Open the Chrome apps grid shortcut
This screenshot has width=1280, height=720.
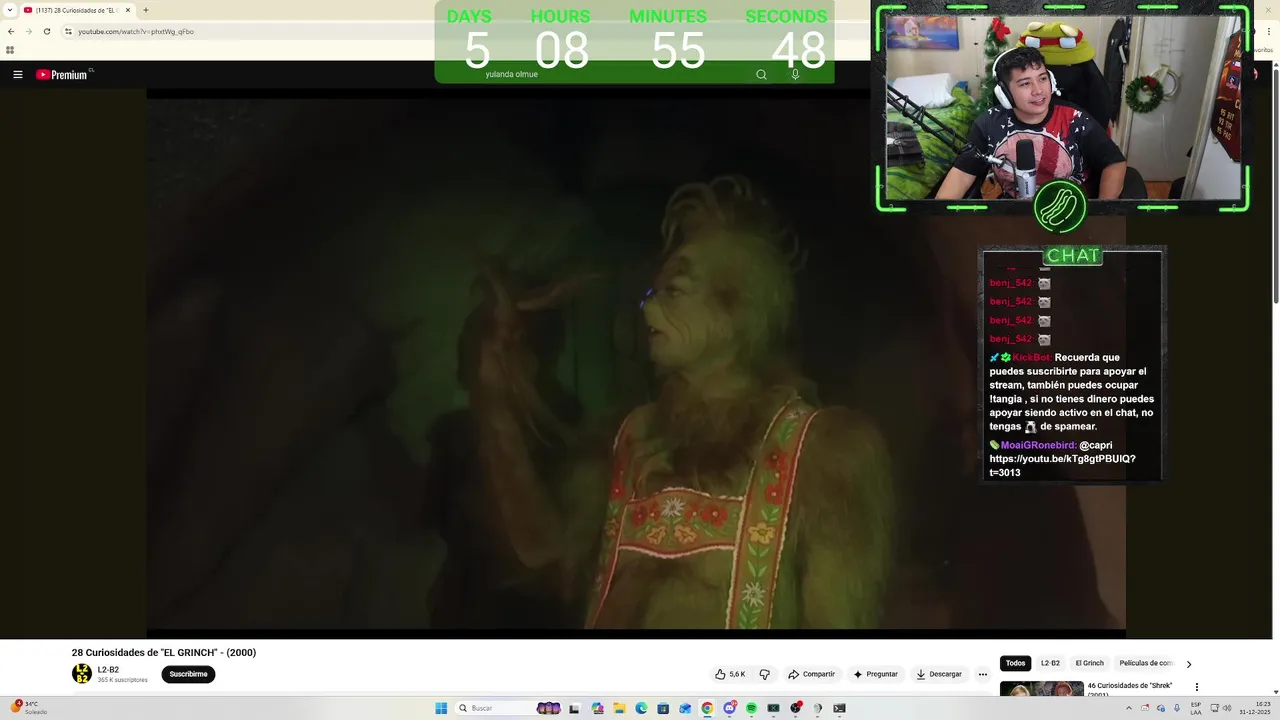[x=10, y=50]
